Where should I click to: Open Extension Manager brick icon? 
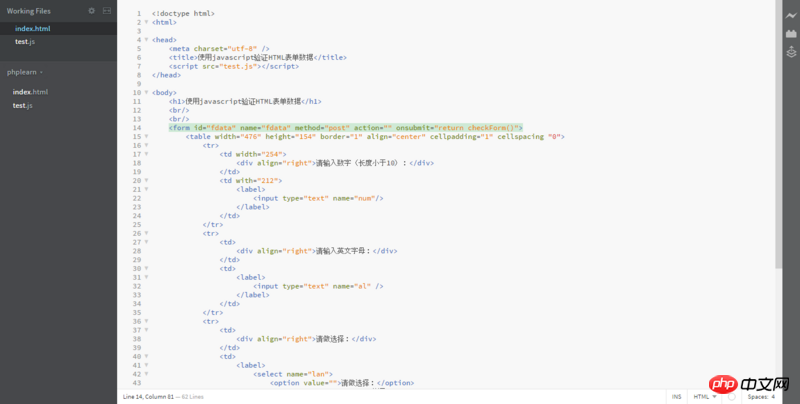click(791, 34)
